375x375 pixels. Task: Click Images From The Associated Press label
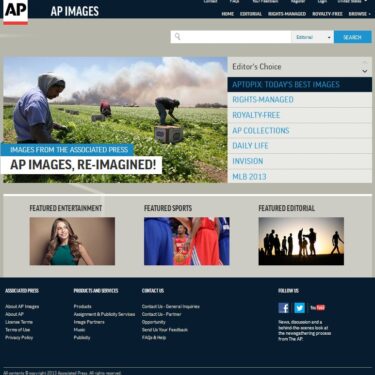point(69,150)
